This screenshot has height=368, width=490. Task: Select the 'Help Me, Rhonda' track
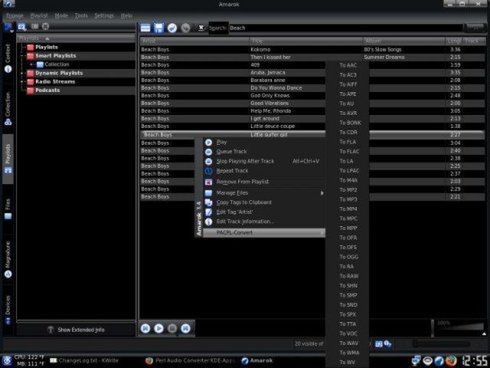coord(271,111)
